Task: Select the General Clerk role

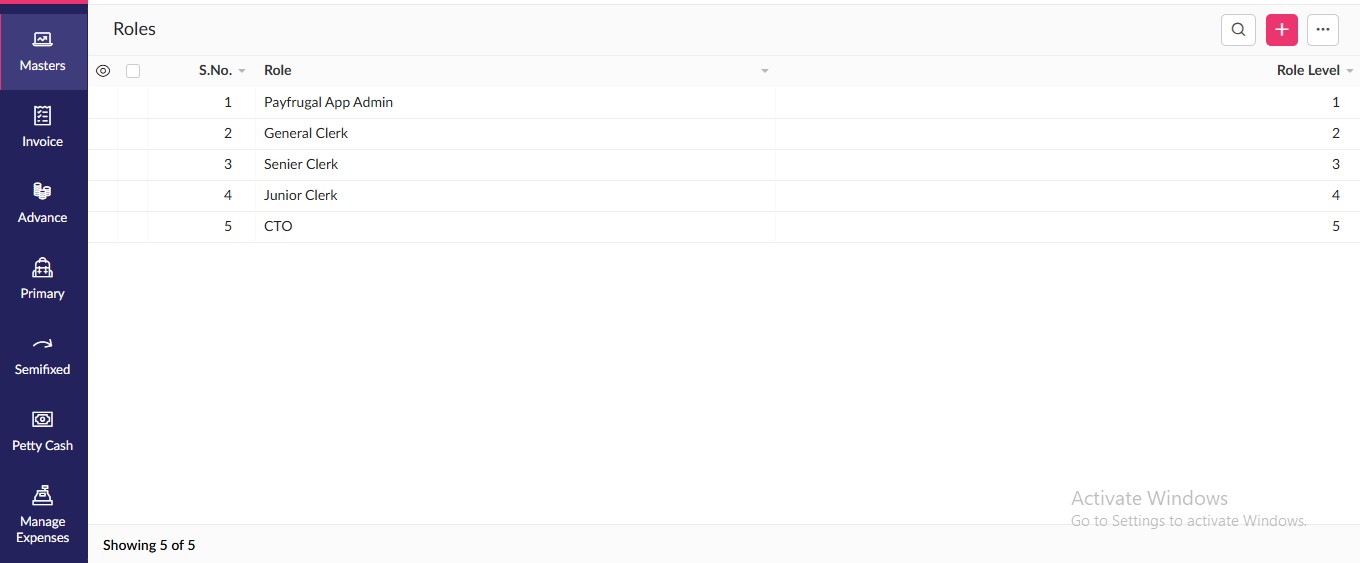Action: tap(306, 133)
